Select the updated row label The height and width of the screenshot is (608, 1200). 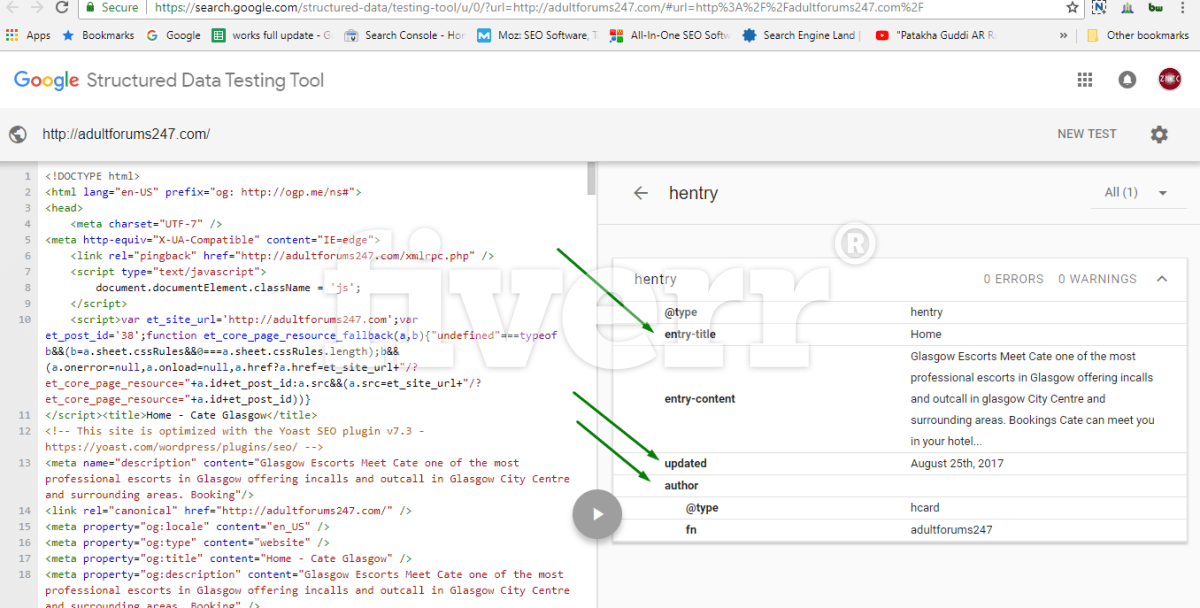coord(685,463)
